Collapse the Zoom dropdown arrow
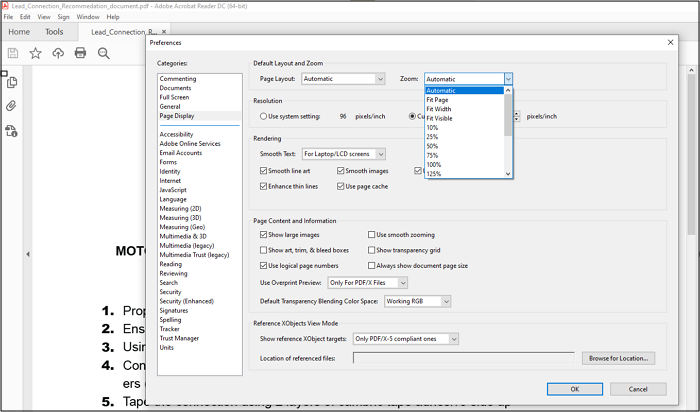 click(x=508, y=79)
